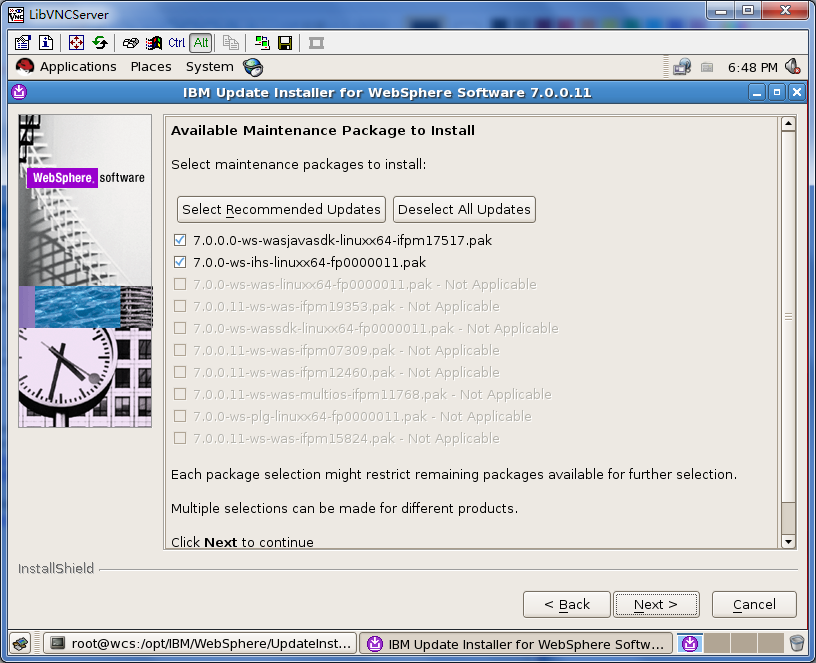This screenshot has width=816, height=663.
Task: Maximize the IBM Update Installer window
Action: click(777, 93)
